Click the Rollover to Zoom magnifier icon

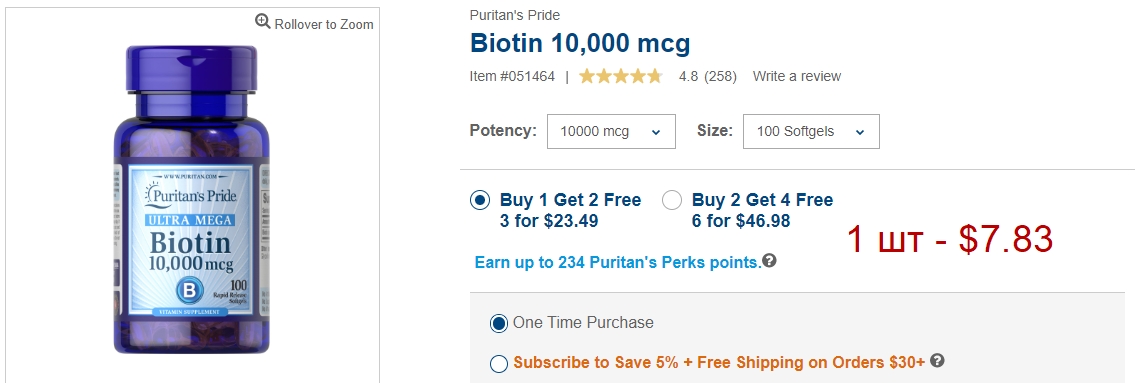263,22
